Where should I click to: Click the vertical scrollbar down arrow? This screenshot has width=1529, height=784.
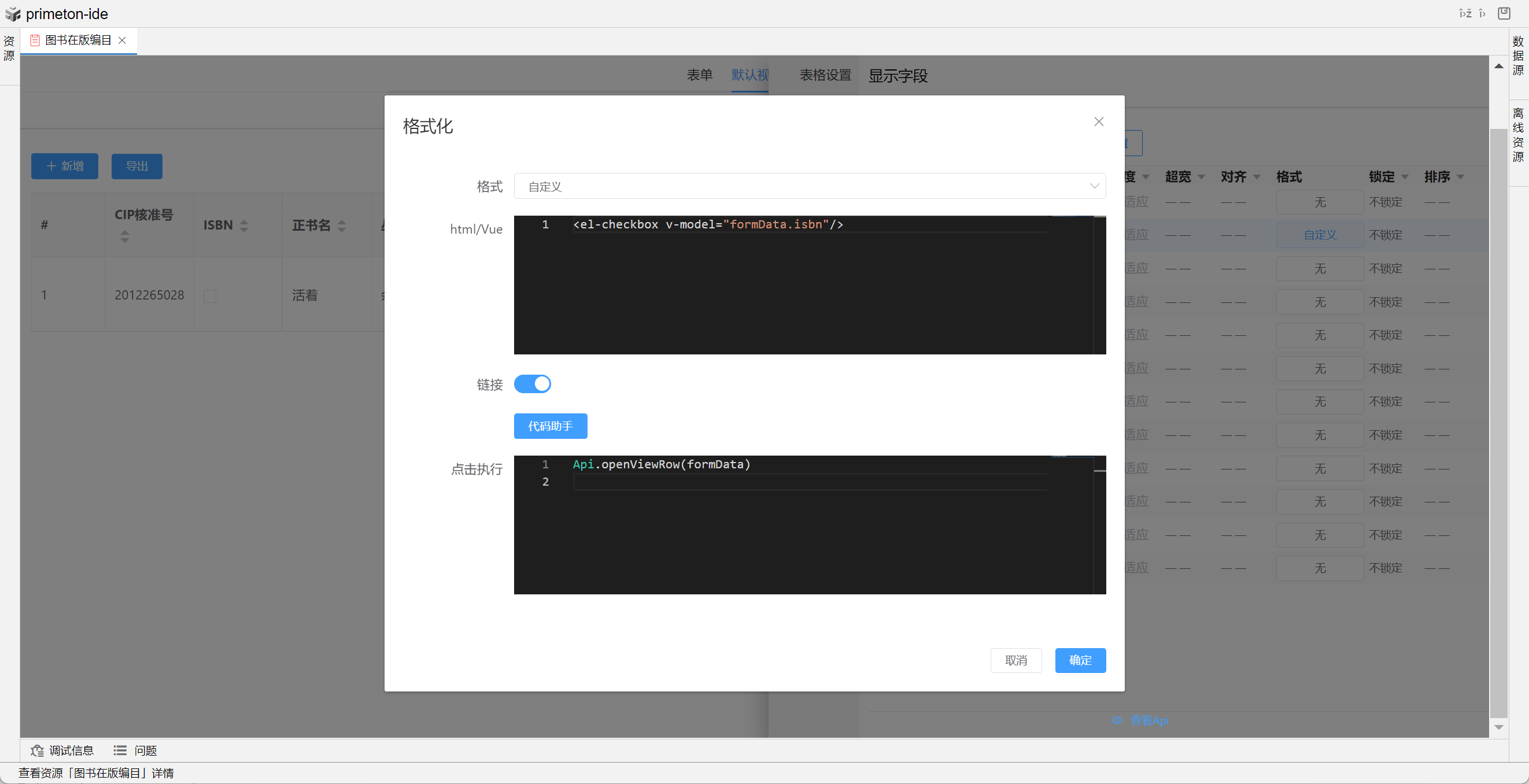[1498, 727]
